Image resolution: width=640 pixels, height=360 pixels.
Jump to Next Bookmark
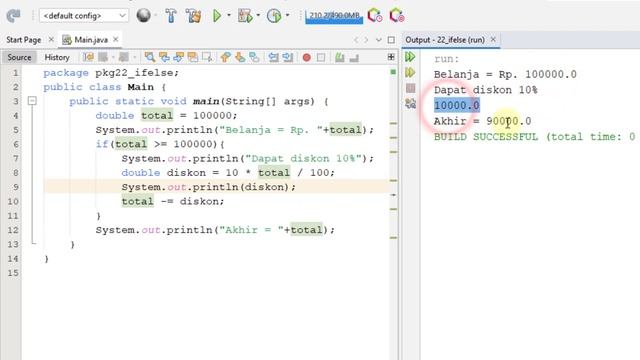tap(240, 58)
